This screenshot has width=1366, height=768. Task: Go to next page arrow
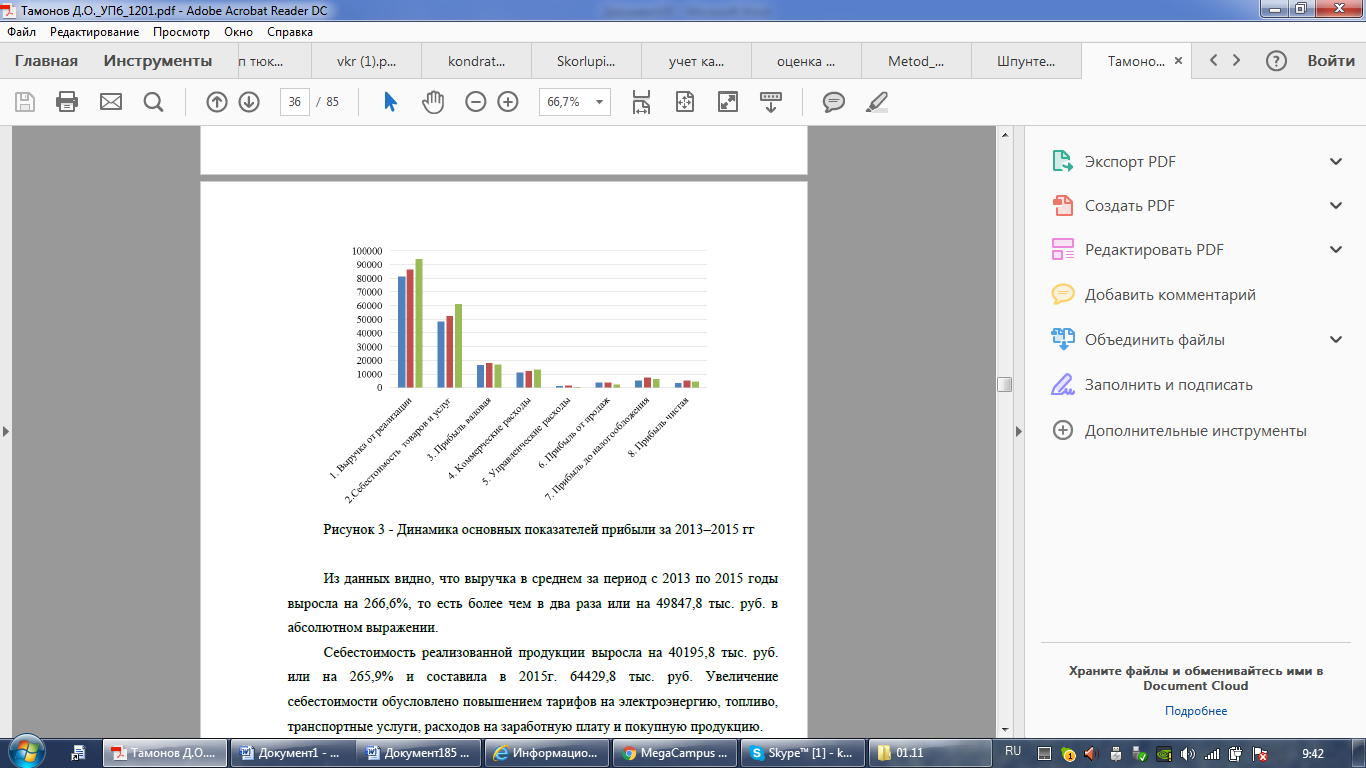(x=249, y=102)
